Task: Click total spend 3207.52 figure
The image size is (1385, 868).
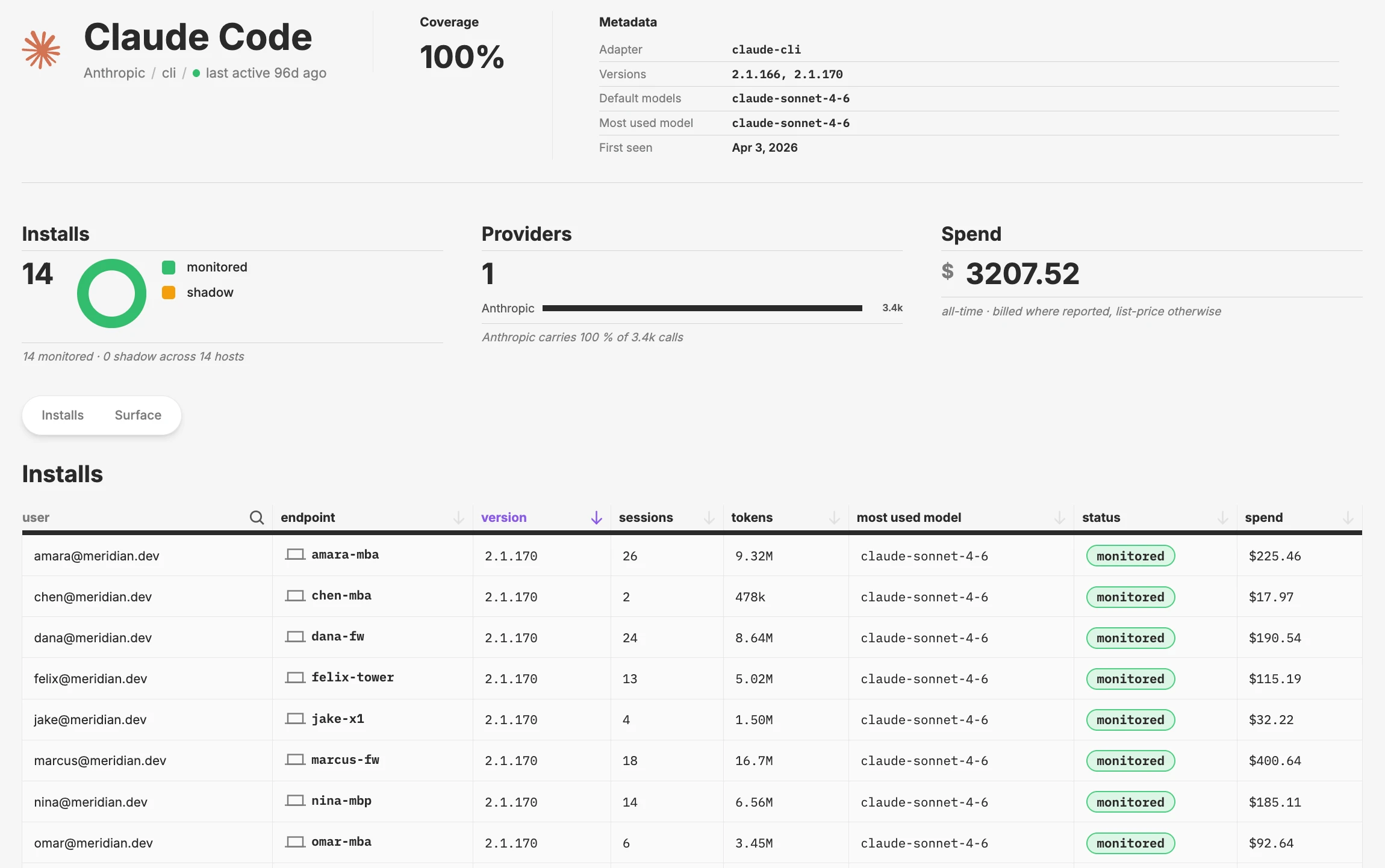Action: click(x=1022, y=274)
